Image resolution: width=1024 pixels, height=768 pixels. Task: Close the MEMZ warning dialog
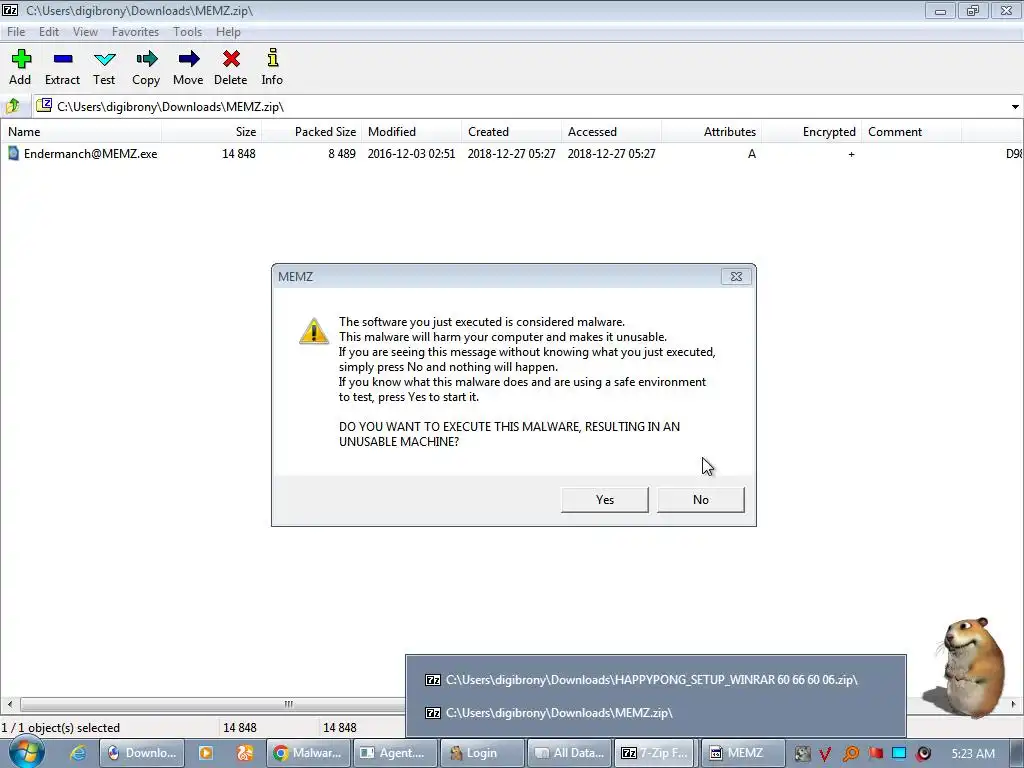[x=736, y=277]
